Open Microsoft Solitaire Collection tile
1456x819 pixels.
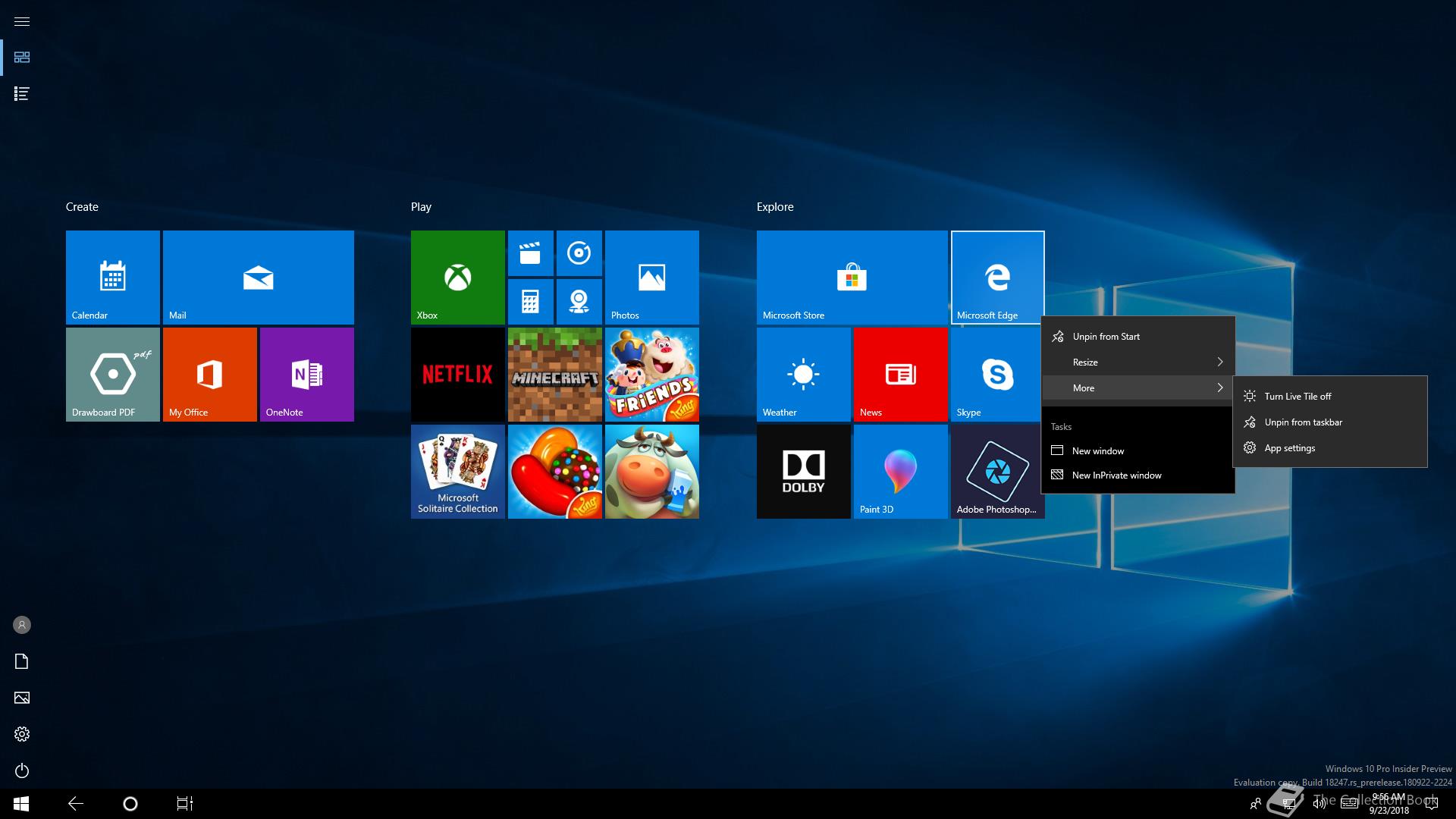coord(458,472)
